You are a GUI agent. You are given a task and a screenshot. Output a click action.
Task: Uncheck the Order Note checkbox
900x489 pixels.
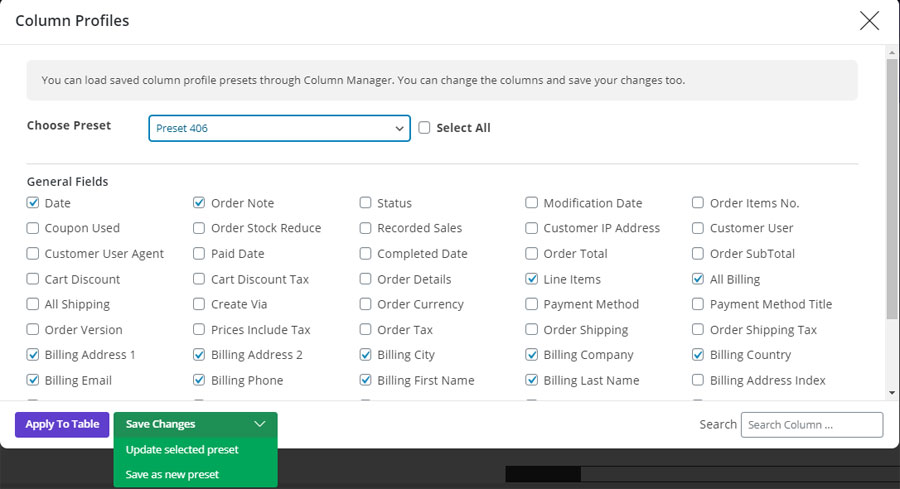coord(200,203)
